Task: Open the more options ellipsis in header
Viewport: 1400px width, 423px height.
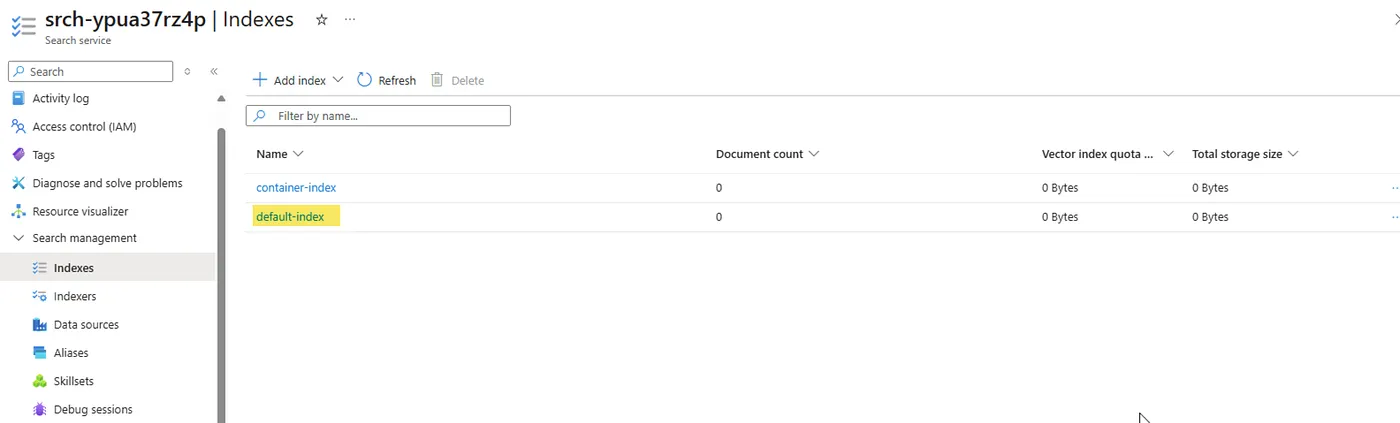Action: (x=350, y=20)
